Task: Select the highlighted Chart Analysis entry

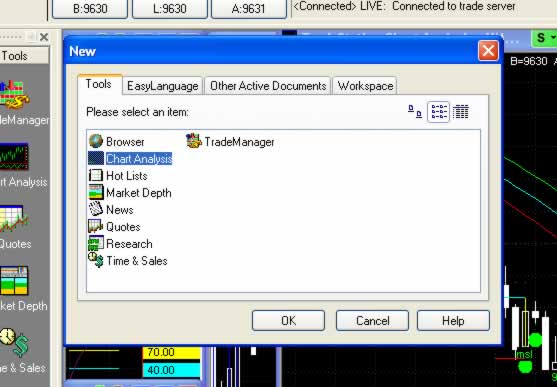Action: (x=139, y=158)
